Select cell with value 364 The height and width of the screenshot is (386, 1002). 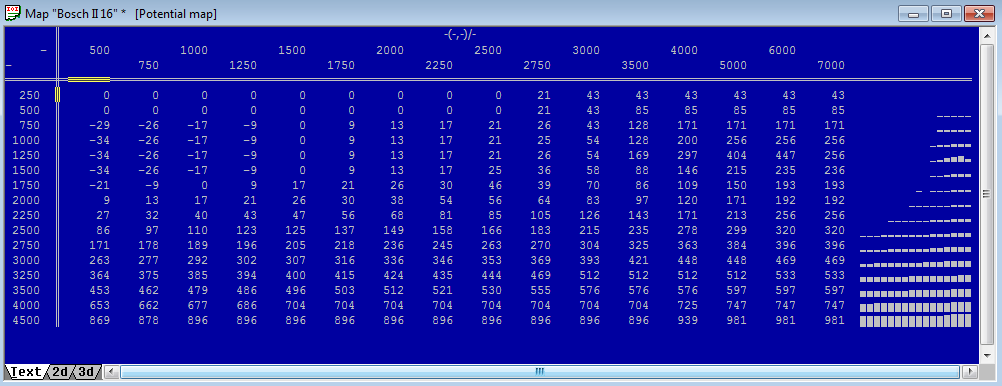(99, 275)
